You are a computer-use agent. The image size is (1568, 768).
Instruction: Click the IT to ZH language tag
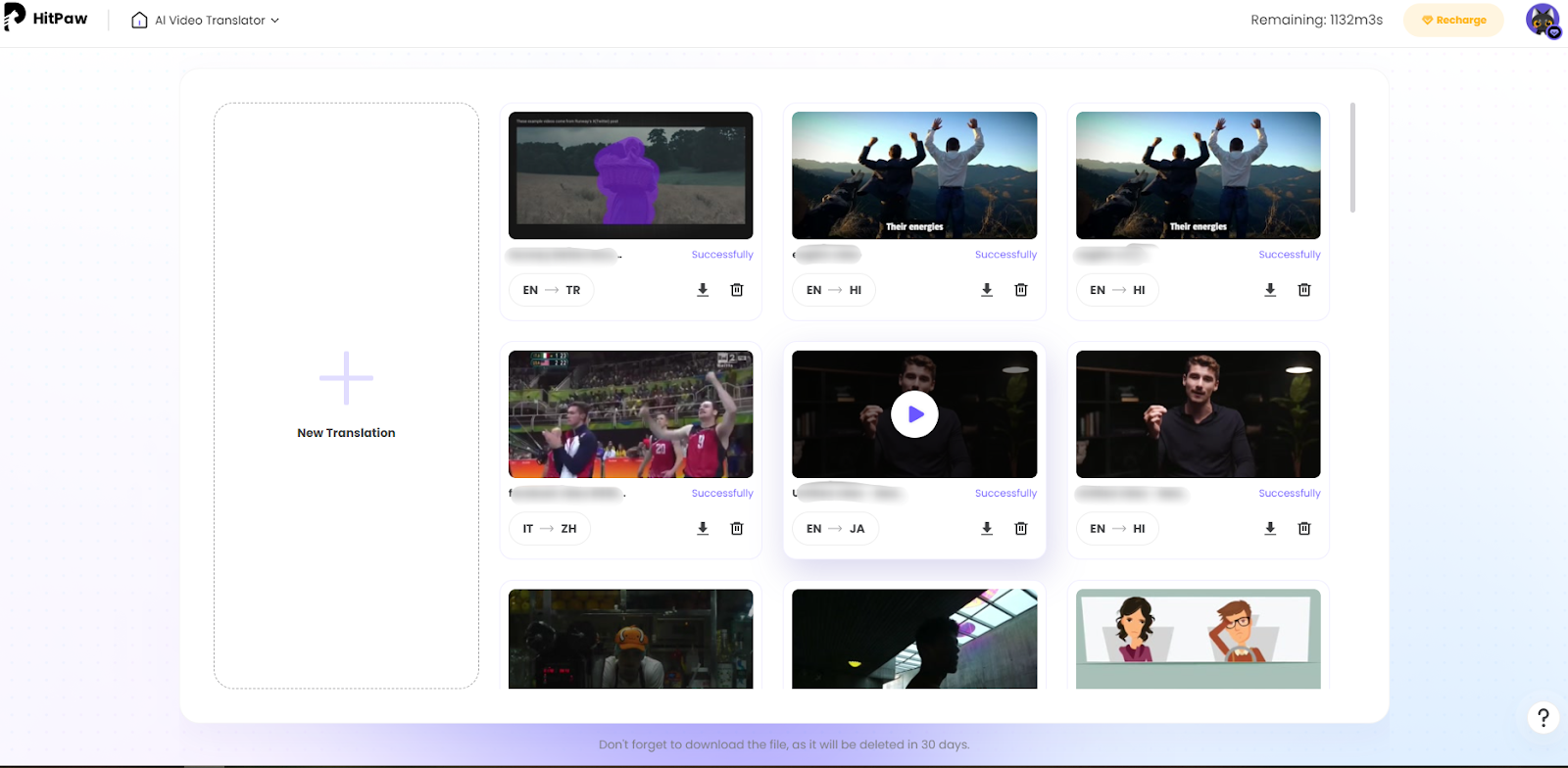tap(549, 529)
